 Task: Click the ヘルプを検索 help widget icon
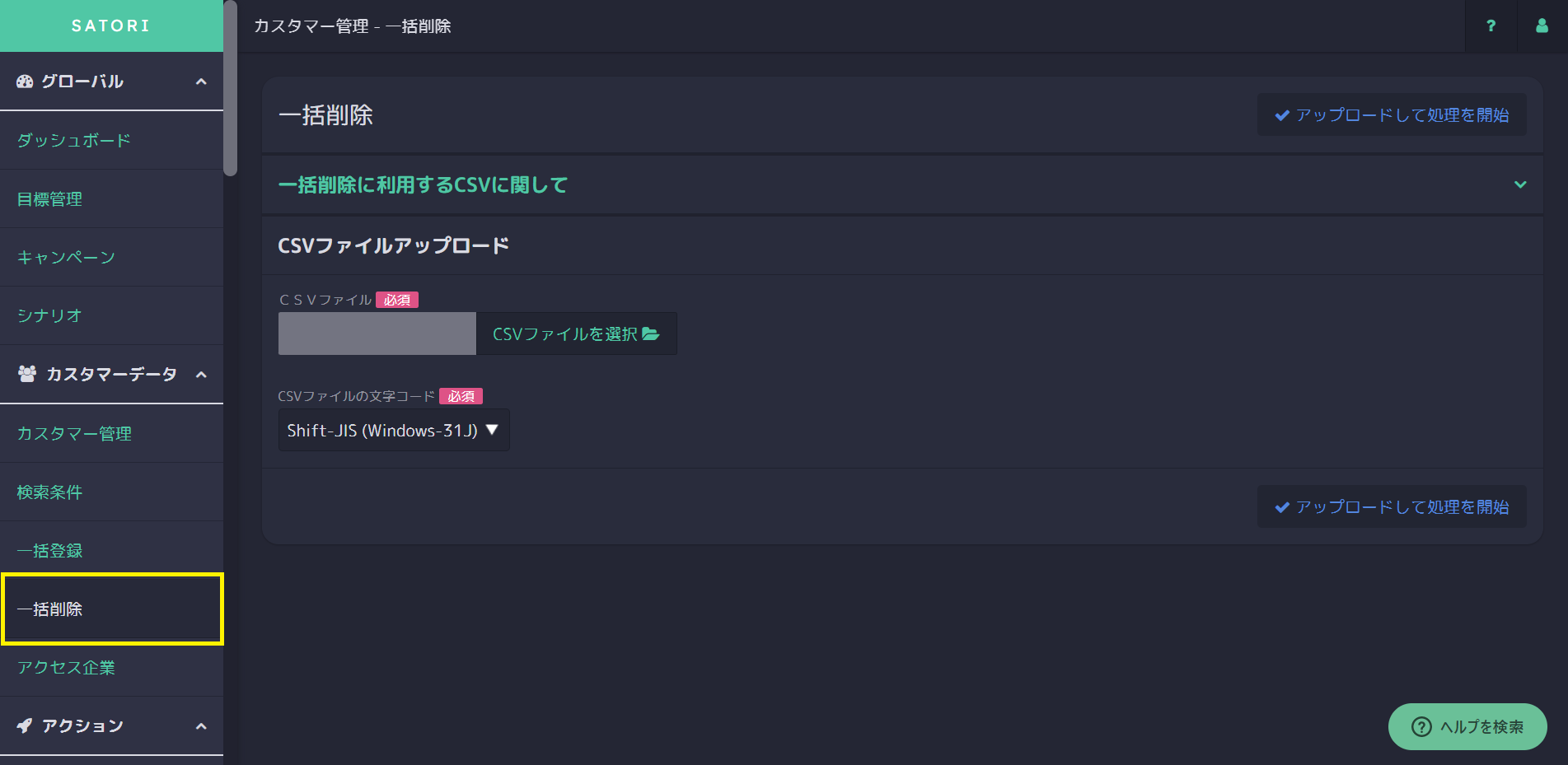point(1421,726)
